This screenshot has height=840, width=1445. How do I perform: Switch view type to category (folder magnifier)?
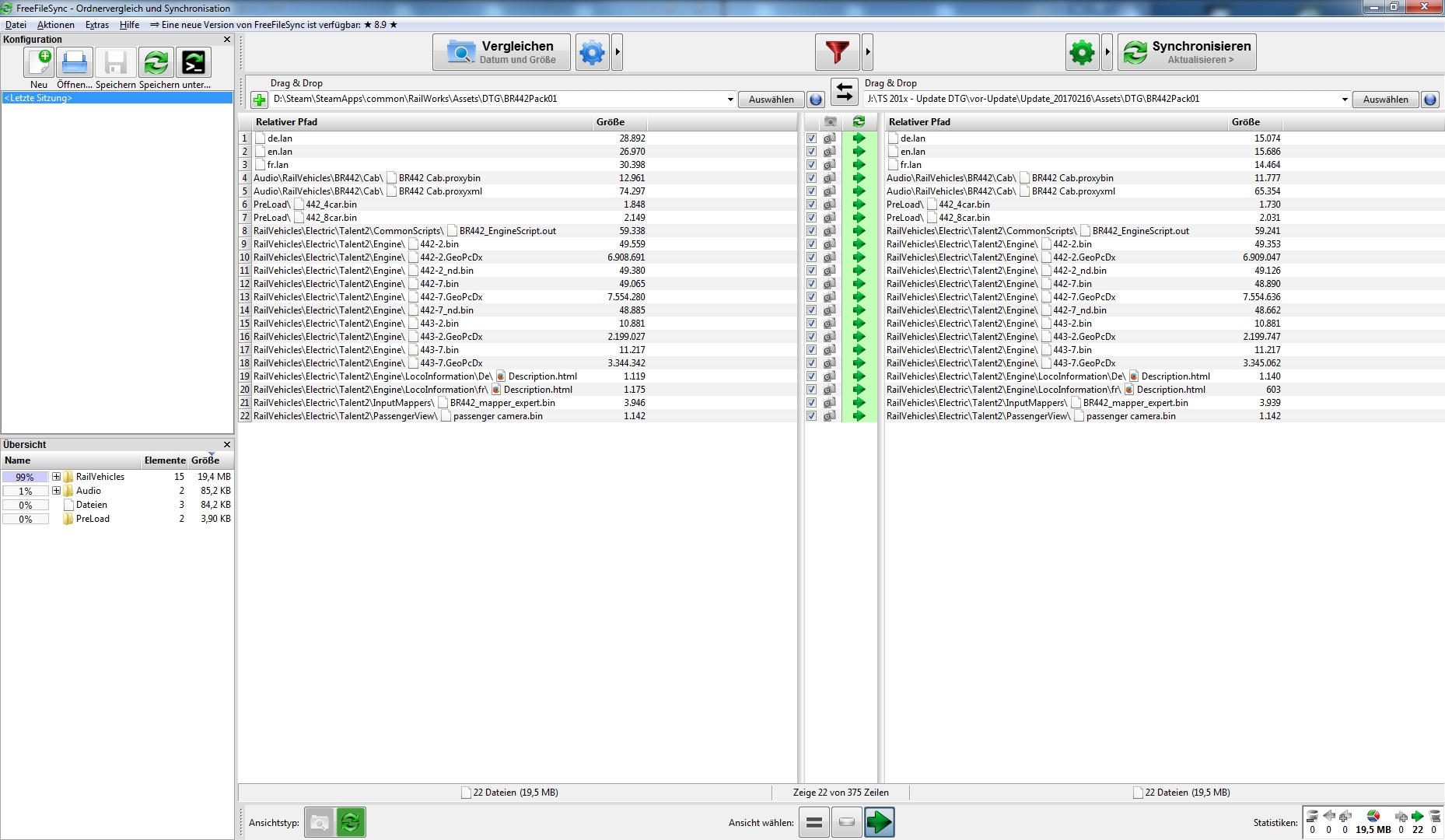(x=320, y=822)
